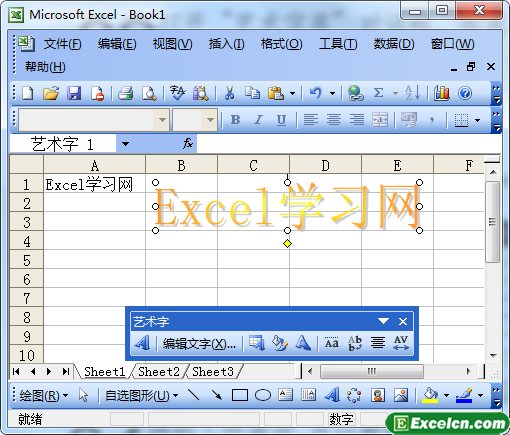This screenshot has width=510, height=435.
Task: Run the Spelling check icon
Action: [x=177, y=93]
